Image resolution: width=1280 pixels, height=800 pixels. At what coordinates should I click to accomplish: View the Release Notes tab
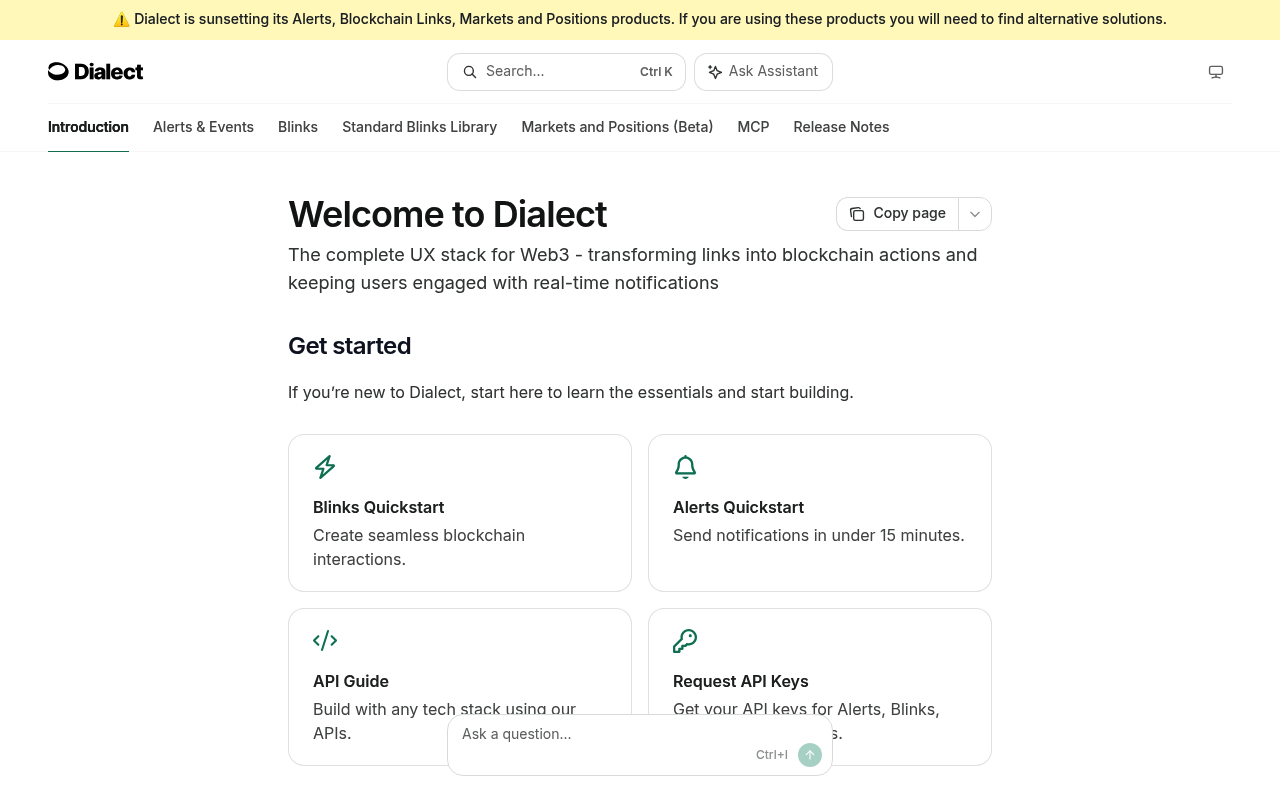841,127
